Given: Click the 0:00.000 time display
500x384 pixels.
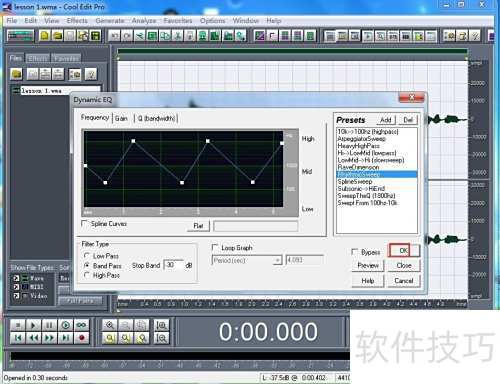Looking at the screenshot, I should click(x=268, y=332).
